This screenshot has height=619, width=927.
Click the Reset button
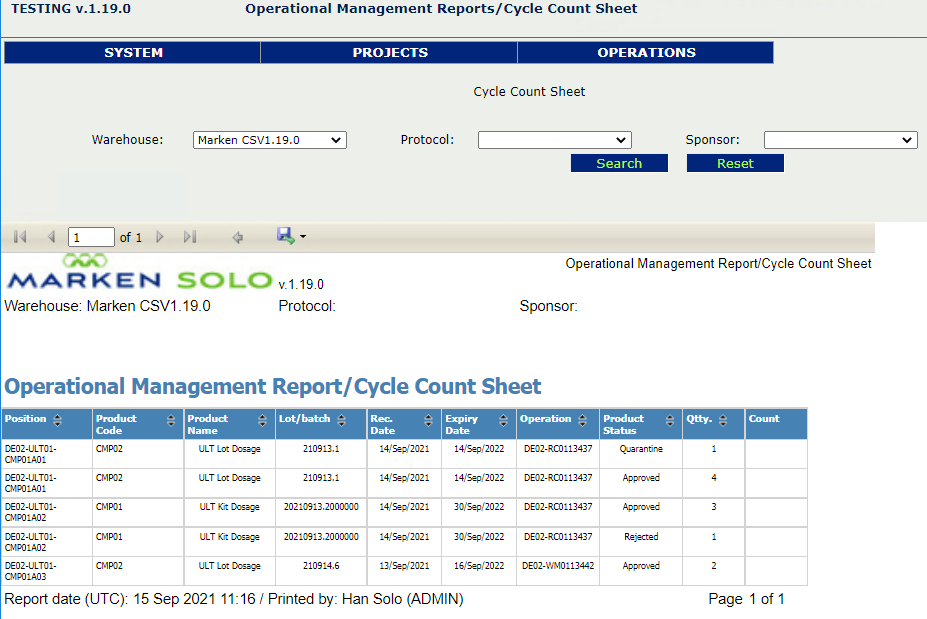(x=735, y=163)
